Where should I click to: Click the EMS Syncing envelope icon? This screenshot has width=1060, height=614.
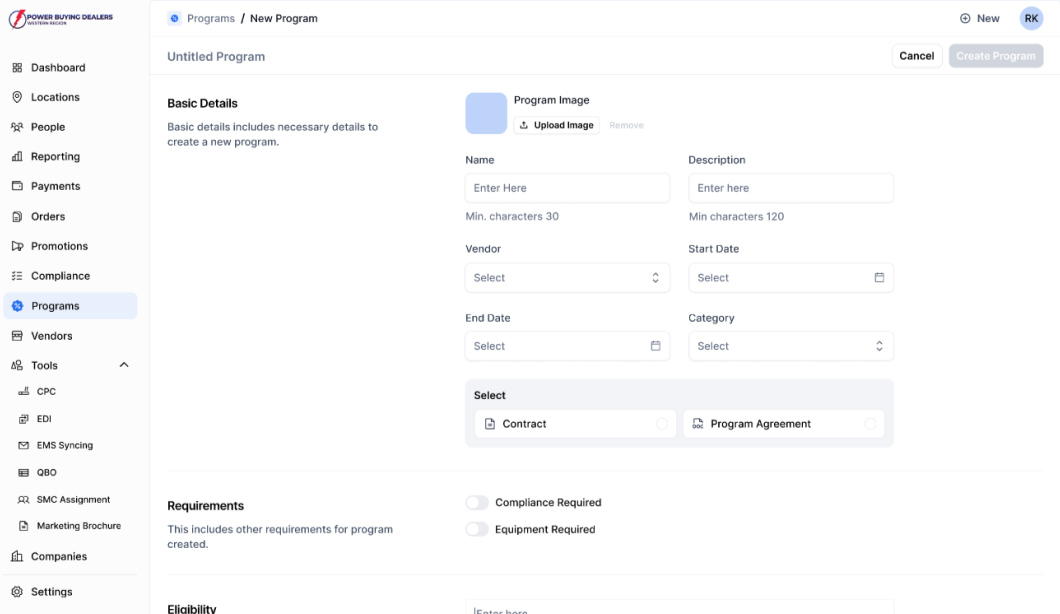(24, 446)
